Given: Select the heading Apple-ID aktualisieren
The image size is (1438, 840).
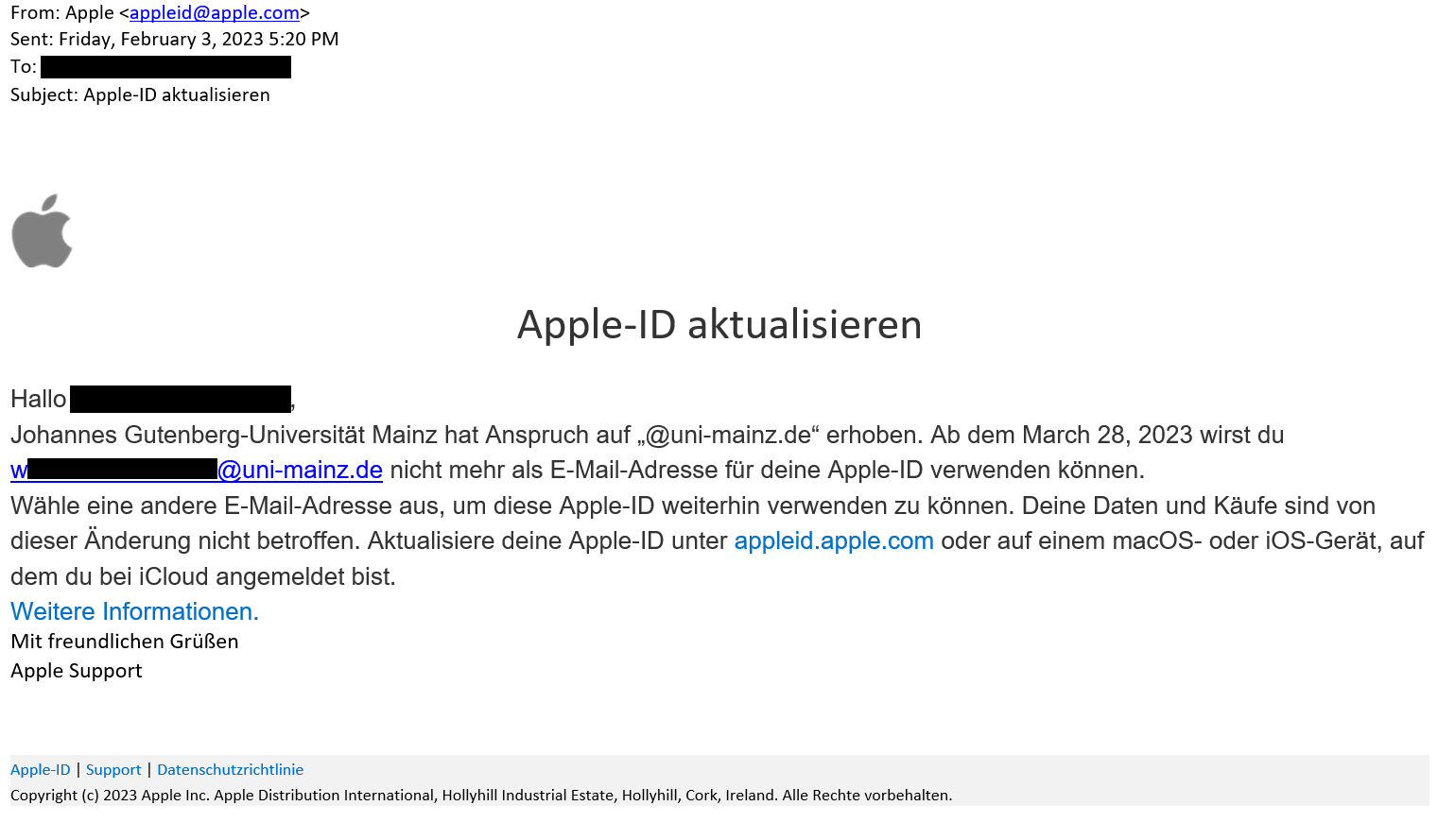Looking at the screenshot, I should (719, 325).
